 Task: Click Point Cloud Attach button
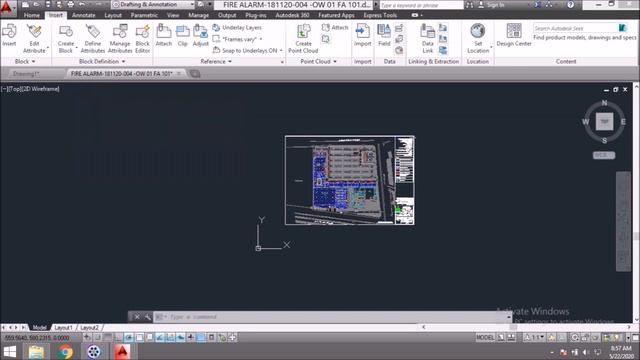[335, 27]
